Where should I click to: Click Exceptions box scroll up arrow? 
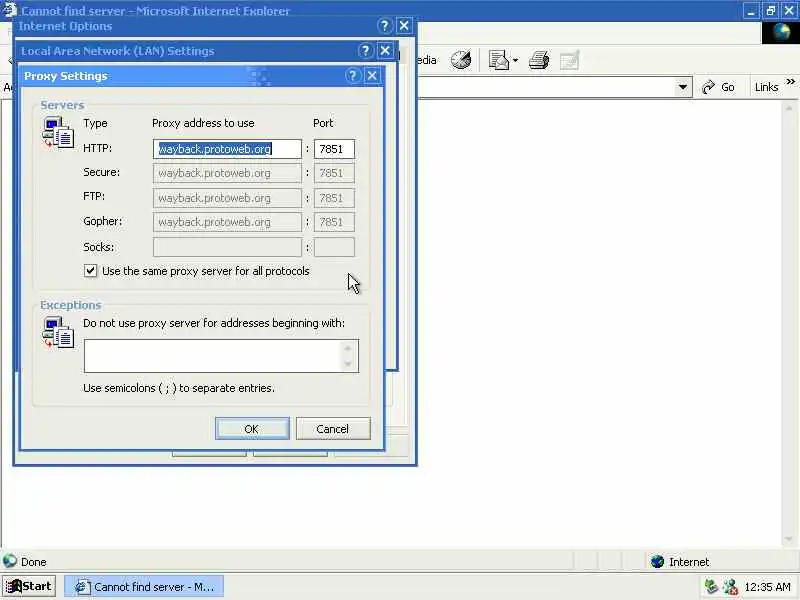[x=348, y=348]
